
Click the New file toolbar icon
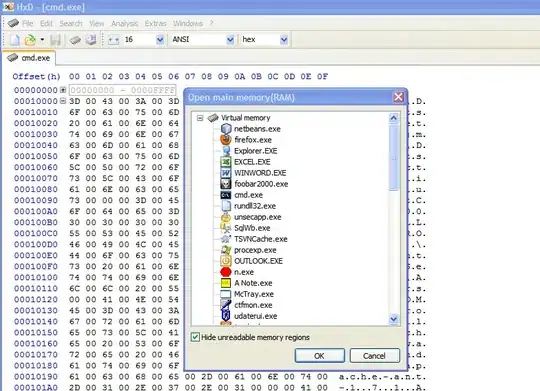[x=14, y=40]
